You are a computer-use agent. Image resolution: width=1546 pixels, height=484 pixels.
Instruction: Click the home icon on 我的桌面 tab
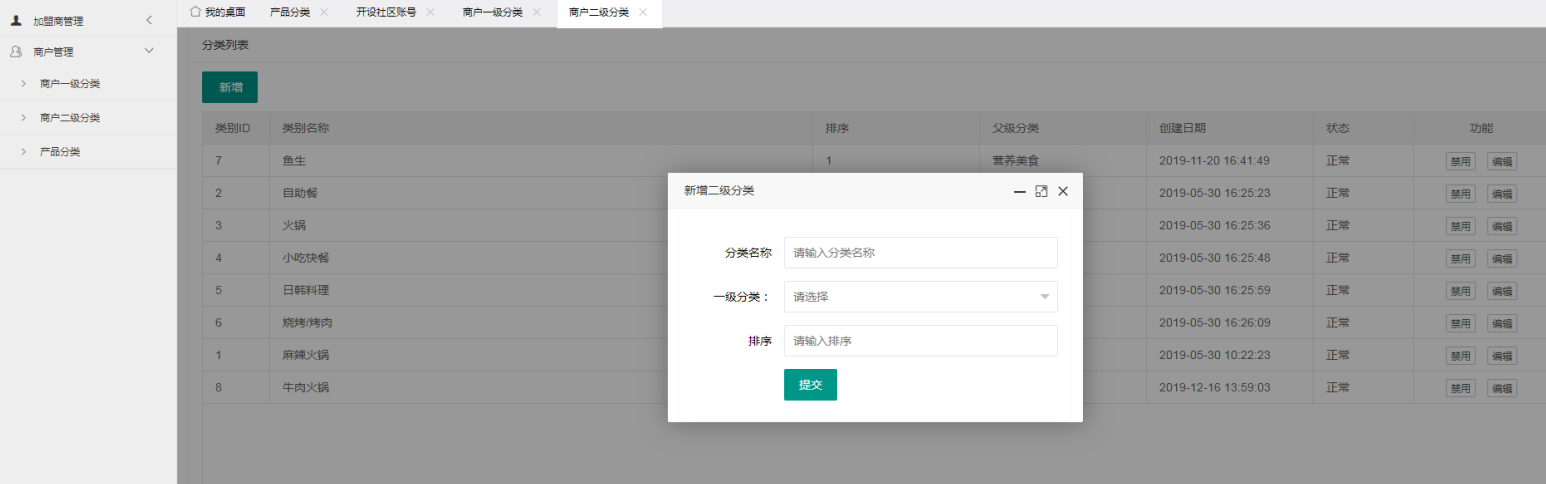pyautogui.click(x=195, y=12)
